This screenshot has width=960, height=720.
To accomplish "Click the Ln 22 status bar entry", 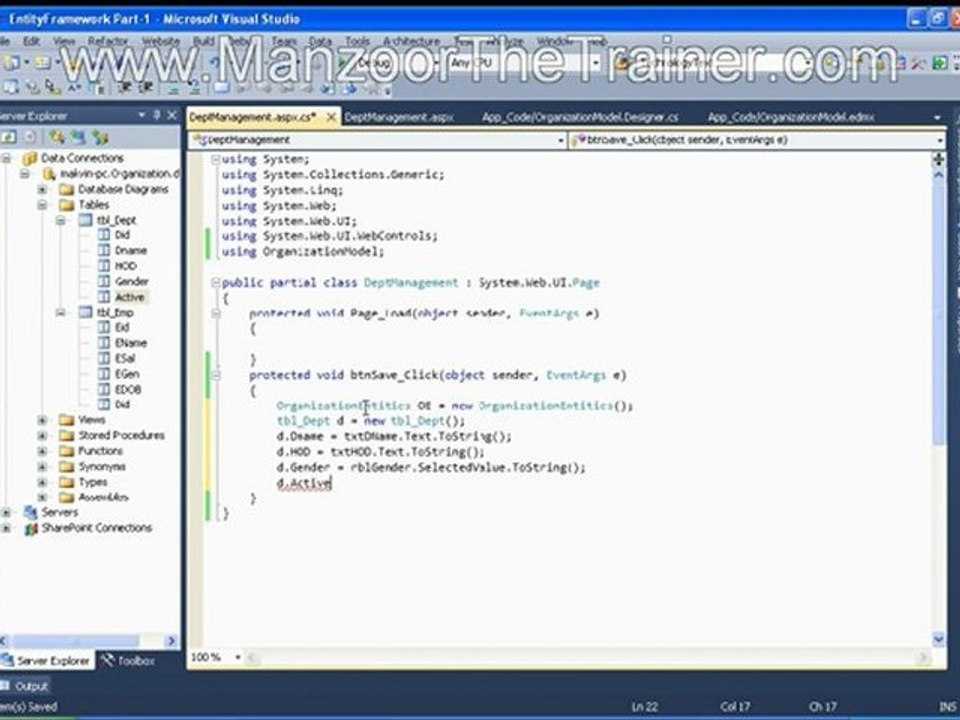I will point(644,707).
